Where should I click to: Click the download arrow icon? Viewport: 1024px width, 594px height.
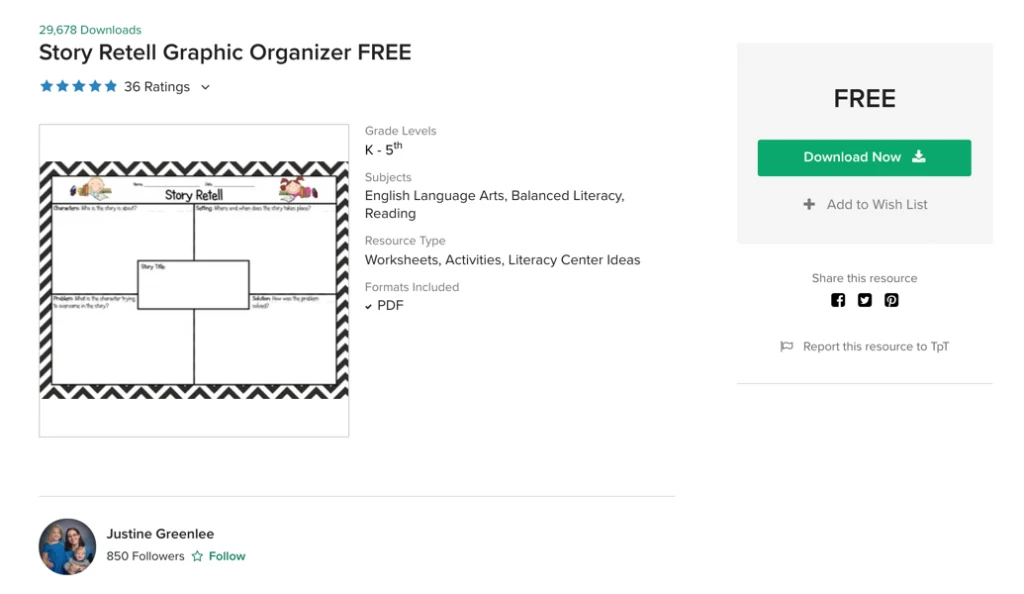coord(919,157)
